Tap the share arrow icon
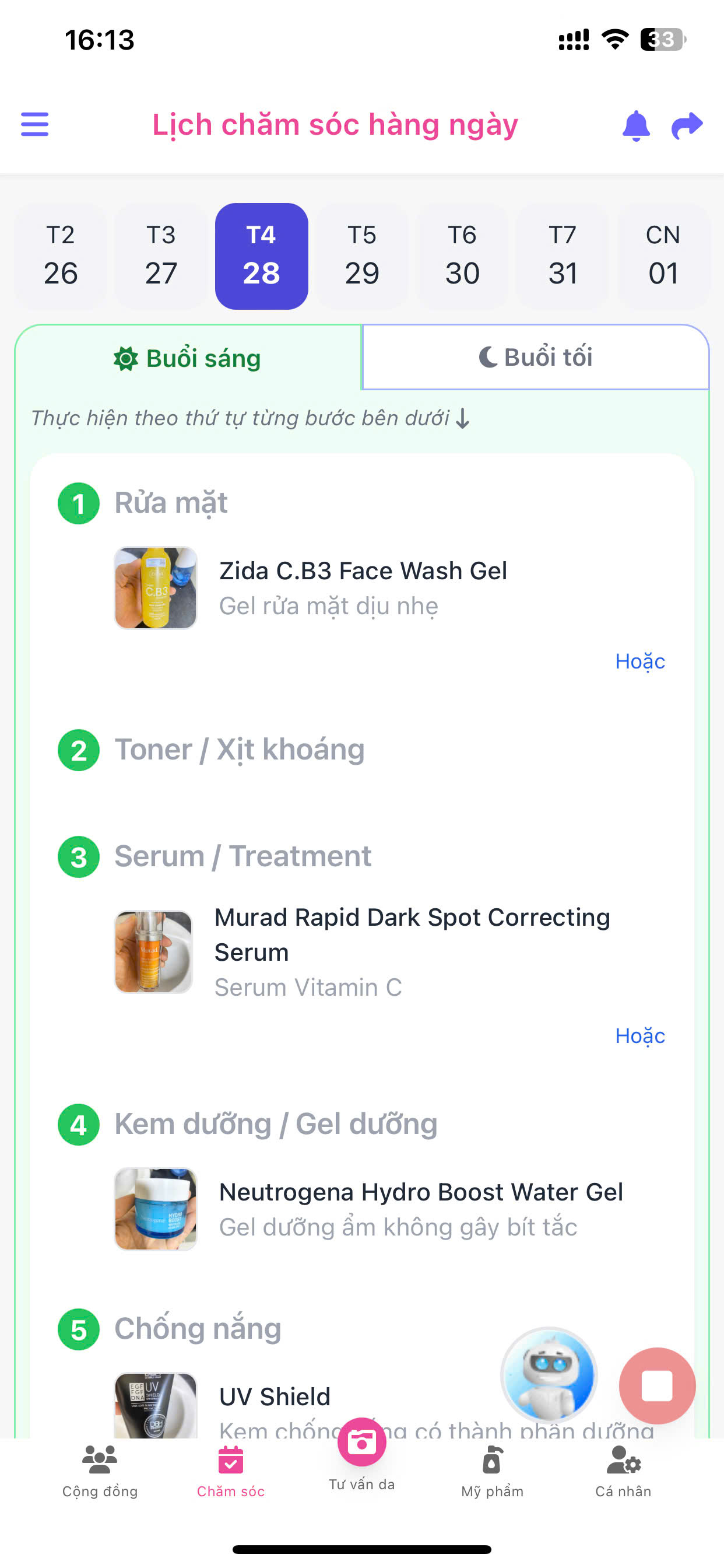Viewport: 724px width, 1568px height. (687, 125)
